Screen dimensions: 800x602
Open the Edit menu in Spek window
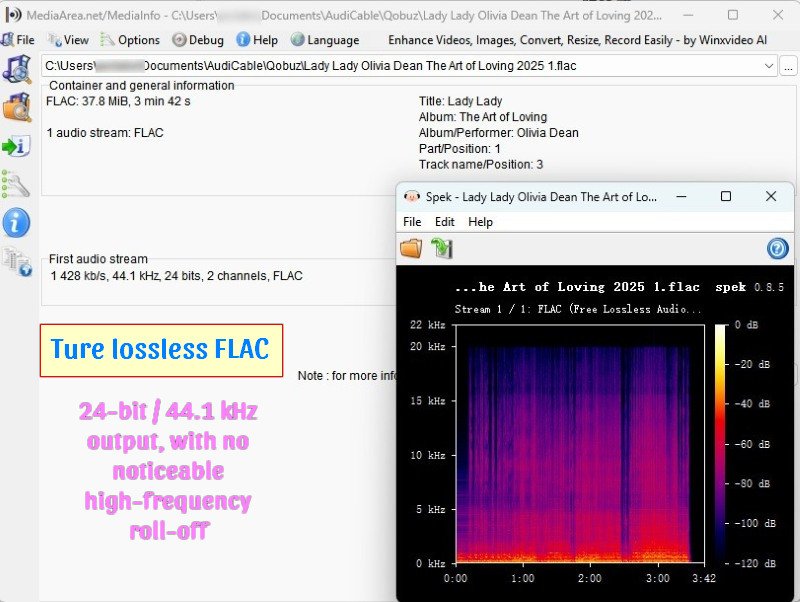click(444, 222)
